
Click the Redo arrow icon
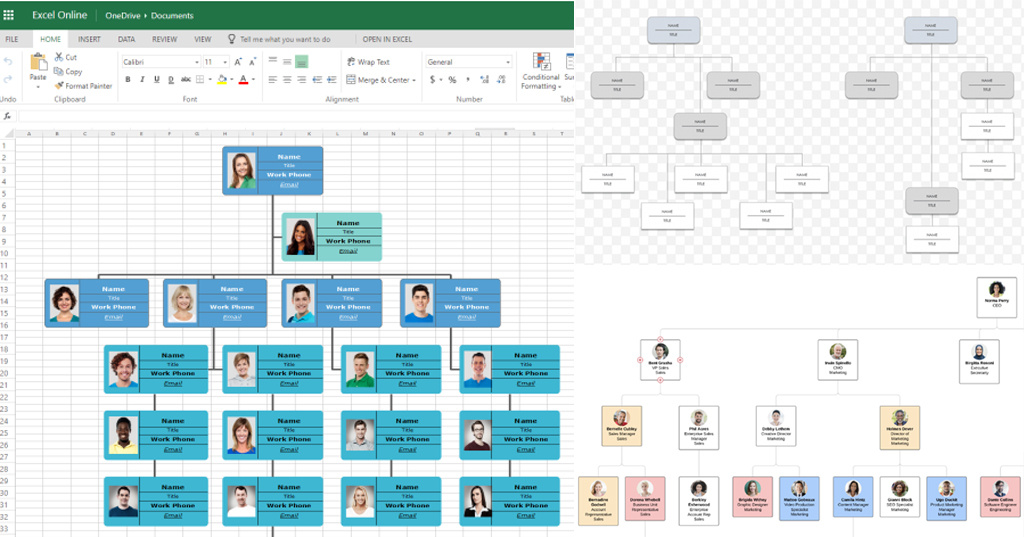click(8, 79)
